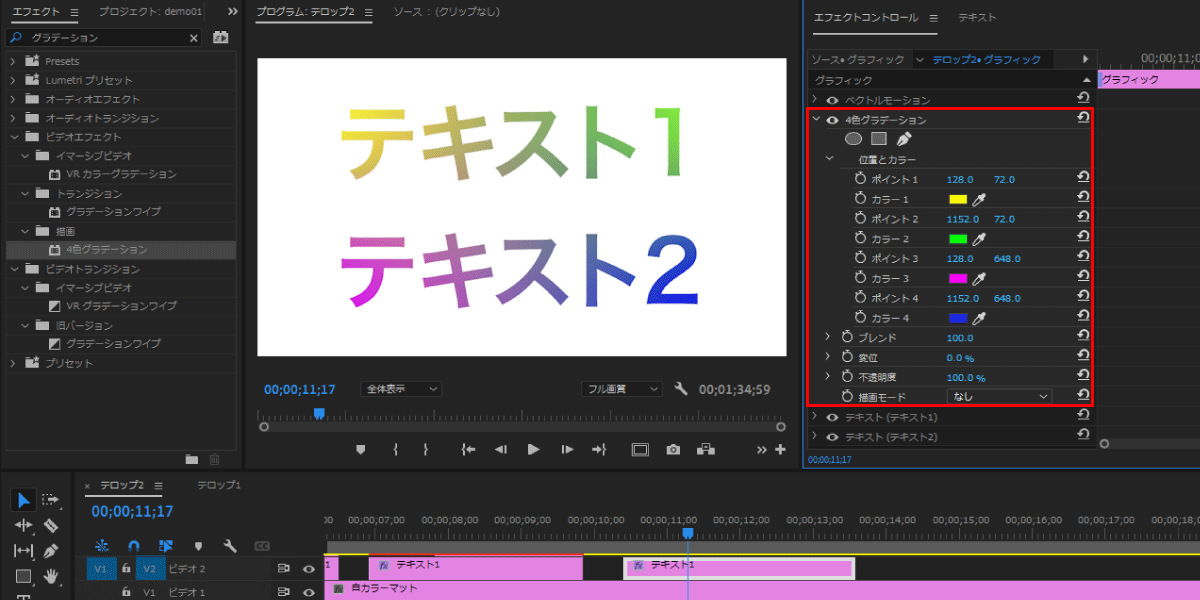This screenshot has width=1200, height=600.
Task: Expand the Presets folder
Action: [x=13, y=61]
